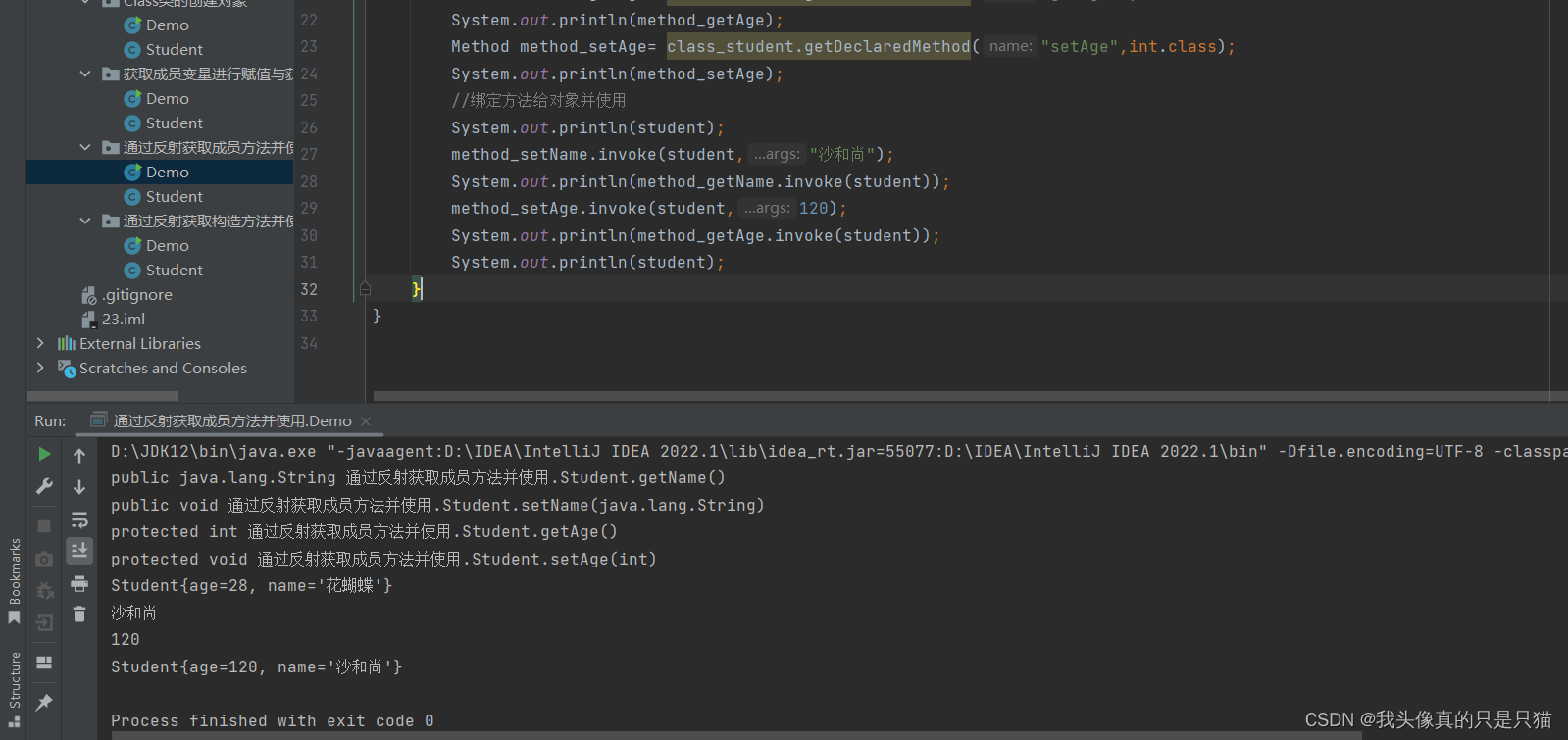The height and width of the screenshot is (740, 1568).
Task: Click the 获取成员变量进行赋值 folder icon
Action: tap(111, 74)
